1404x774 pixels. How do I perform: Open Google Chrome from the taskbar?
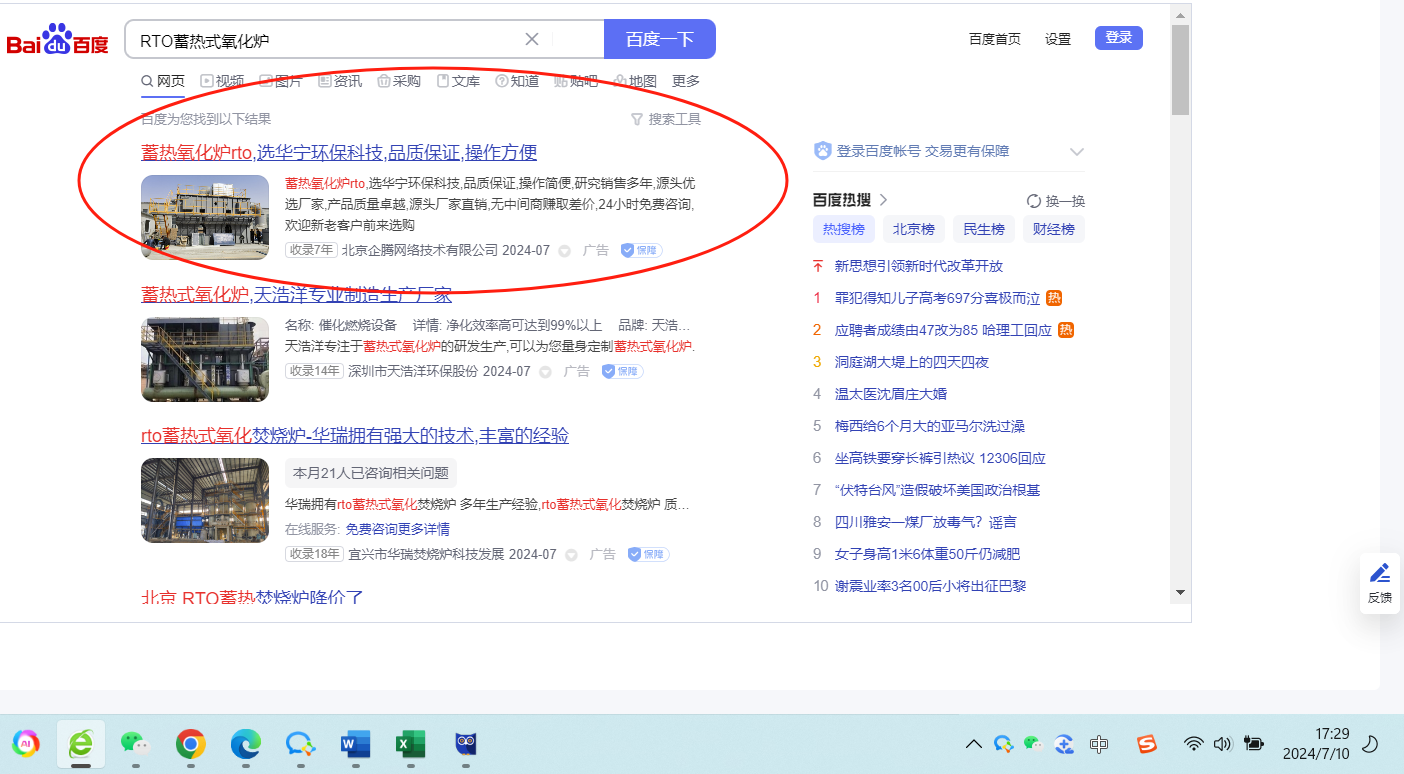pos(190,743)
